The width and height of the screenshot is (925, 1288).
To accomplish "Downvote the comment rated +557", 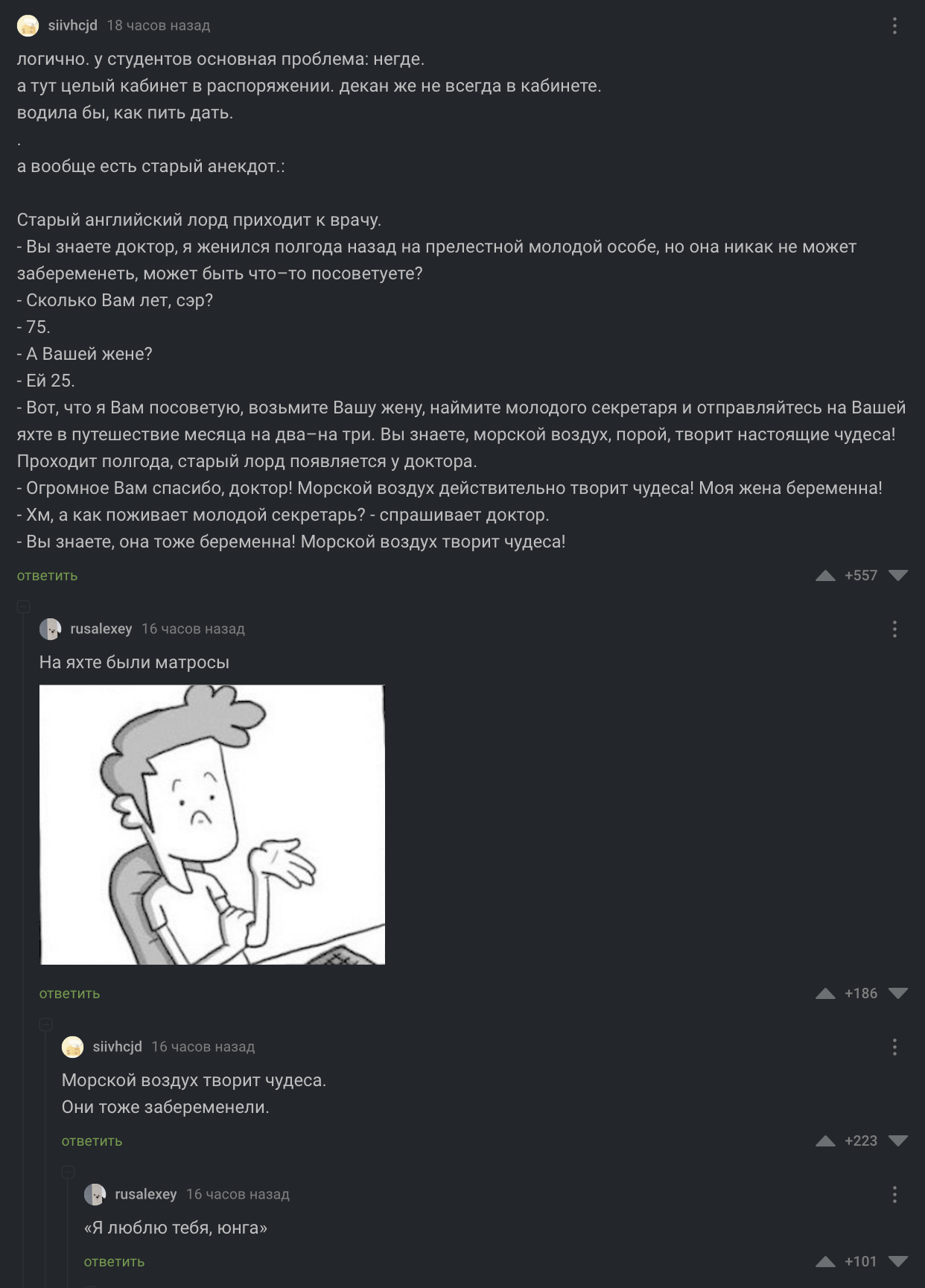I will click(x=898, y=575).
